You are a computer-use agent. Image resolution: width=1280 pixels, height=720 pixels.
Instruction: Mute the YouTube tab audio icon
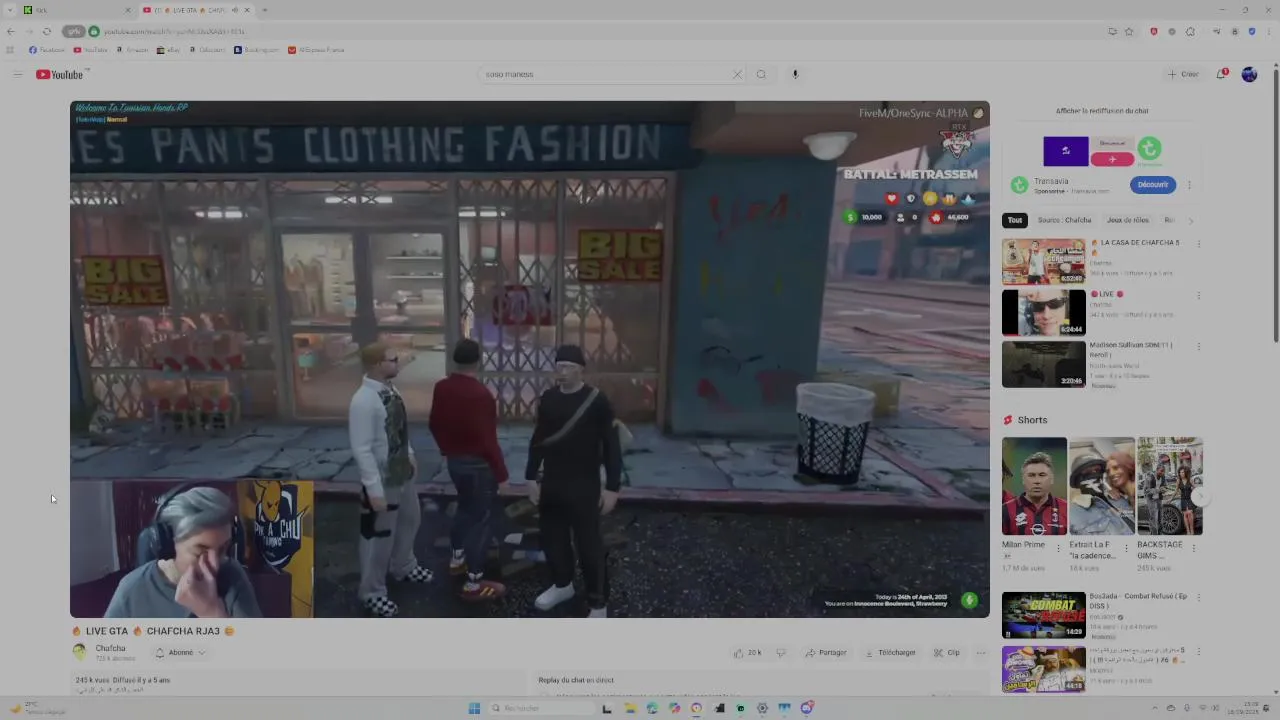click(235, 10)
